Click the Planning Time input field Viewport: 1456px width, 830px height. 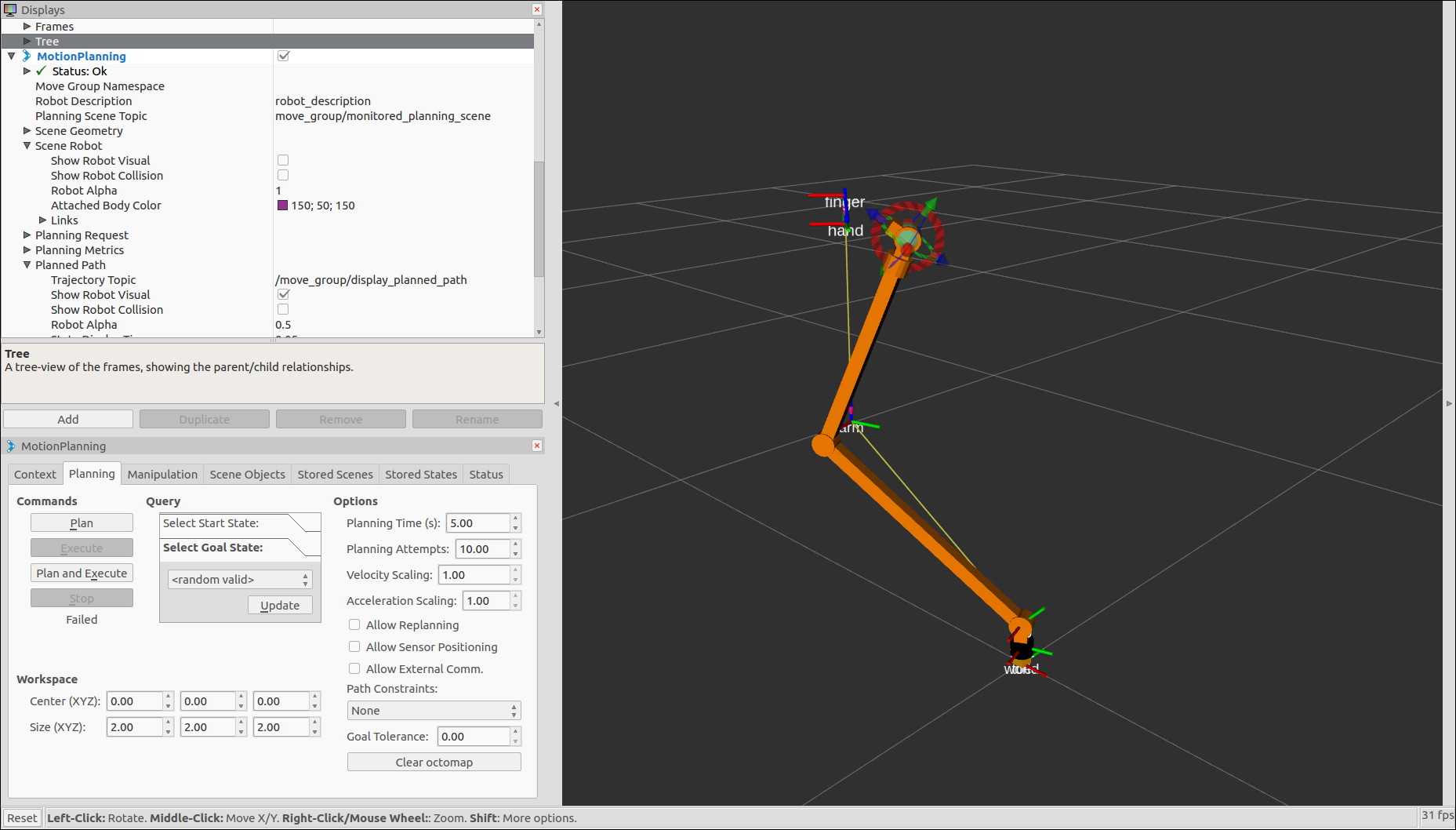(x=477, y=522)
